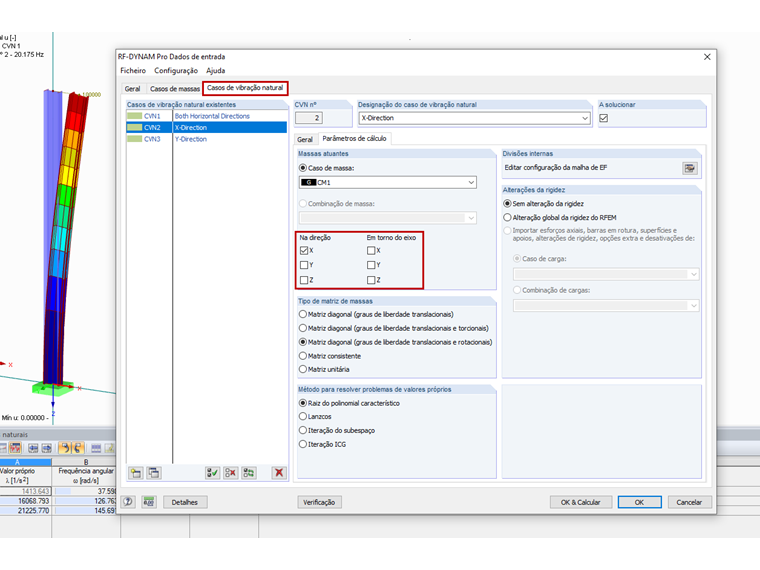Select 'Iteração do subespaço' method
760x570 pixels.
coord(303,430)
